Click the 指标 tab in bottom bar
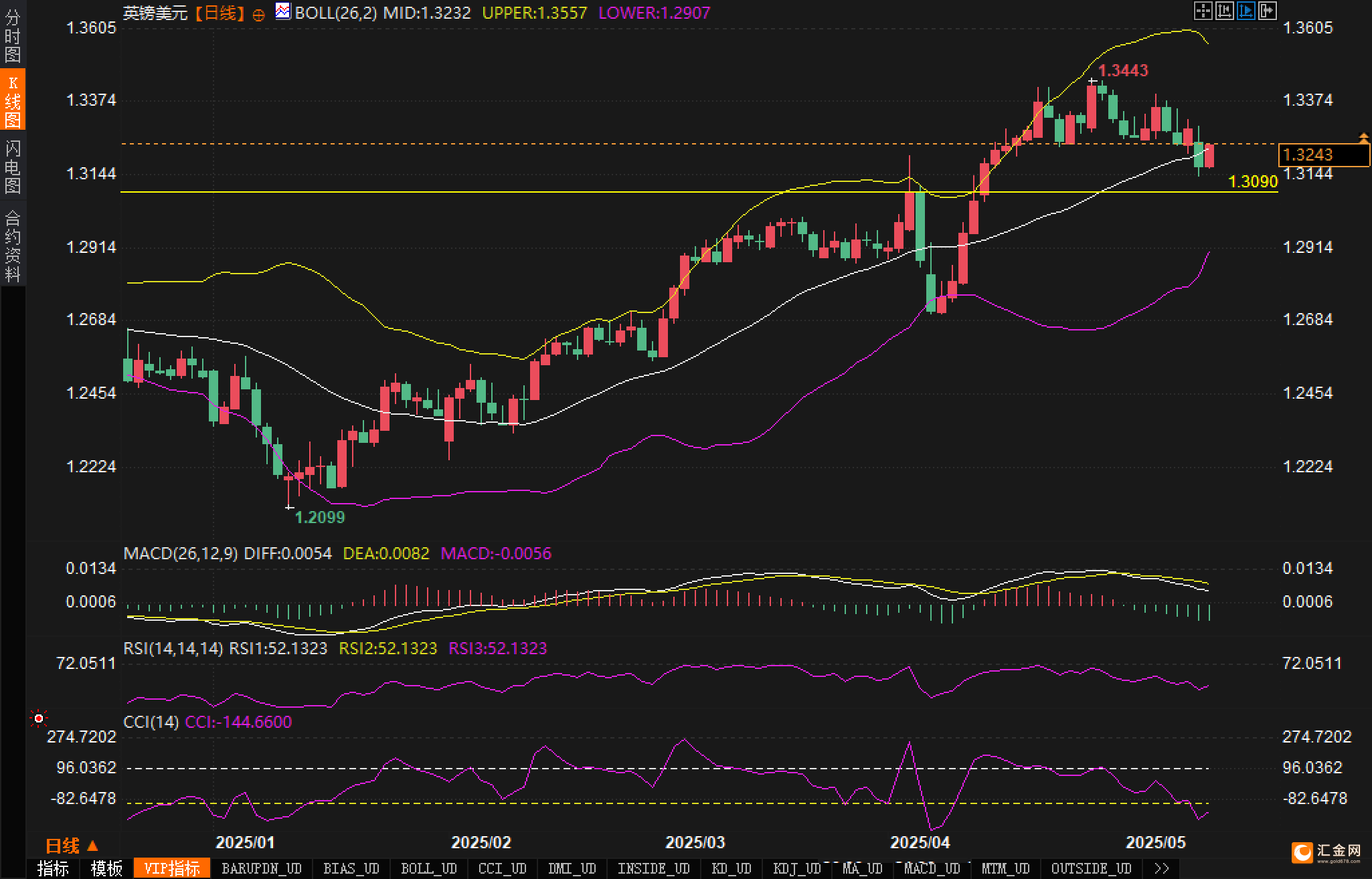1372x879 pixels. tap(53, 868)
